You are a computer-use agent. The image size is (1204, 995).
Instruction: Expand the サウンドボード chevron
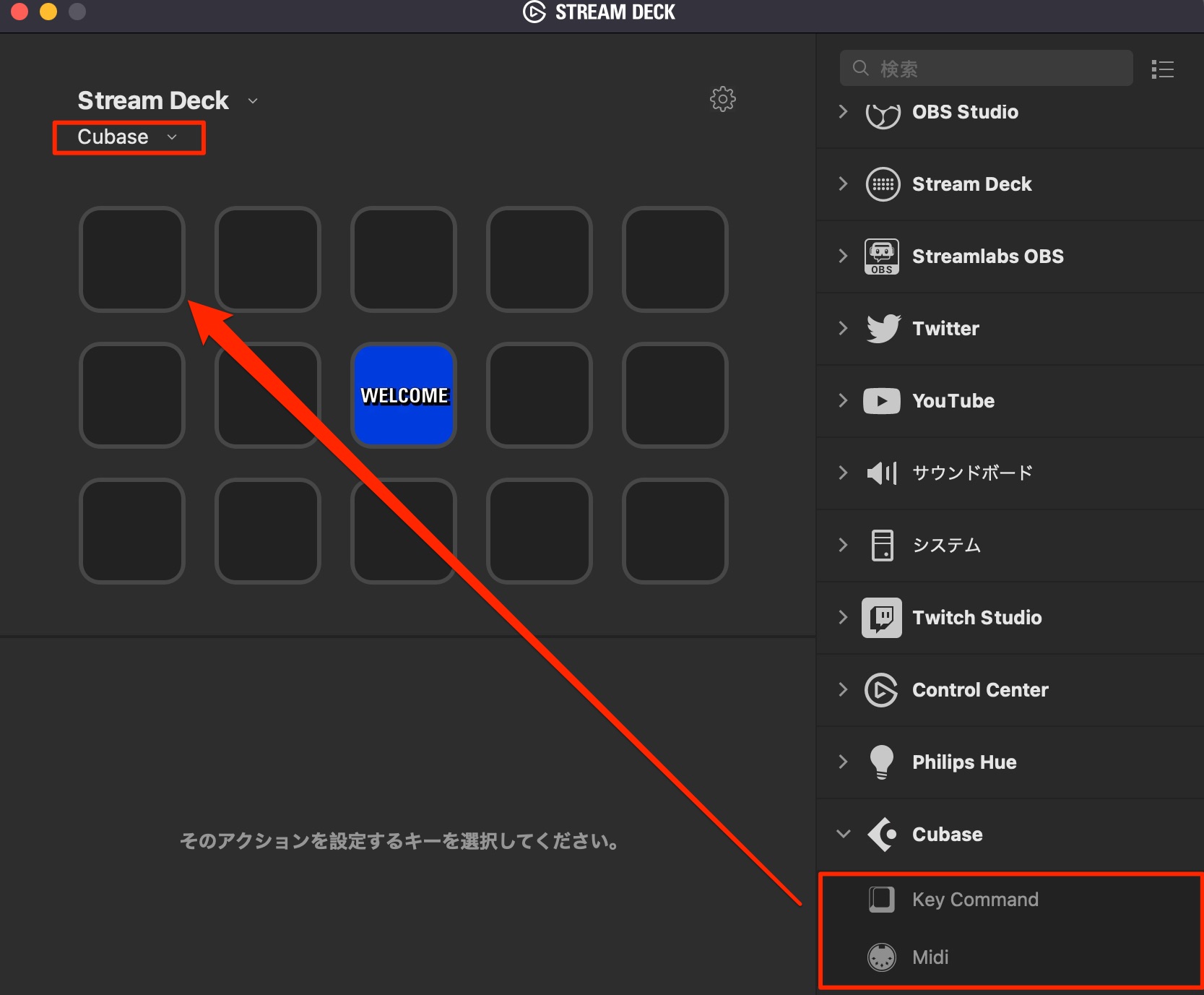[x=843, y=473]
